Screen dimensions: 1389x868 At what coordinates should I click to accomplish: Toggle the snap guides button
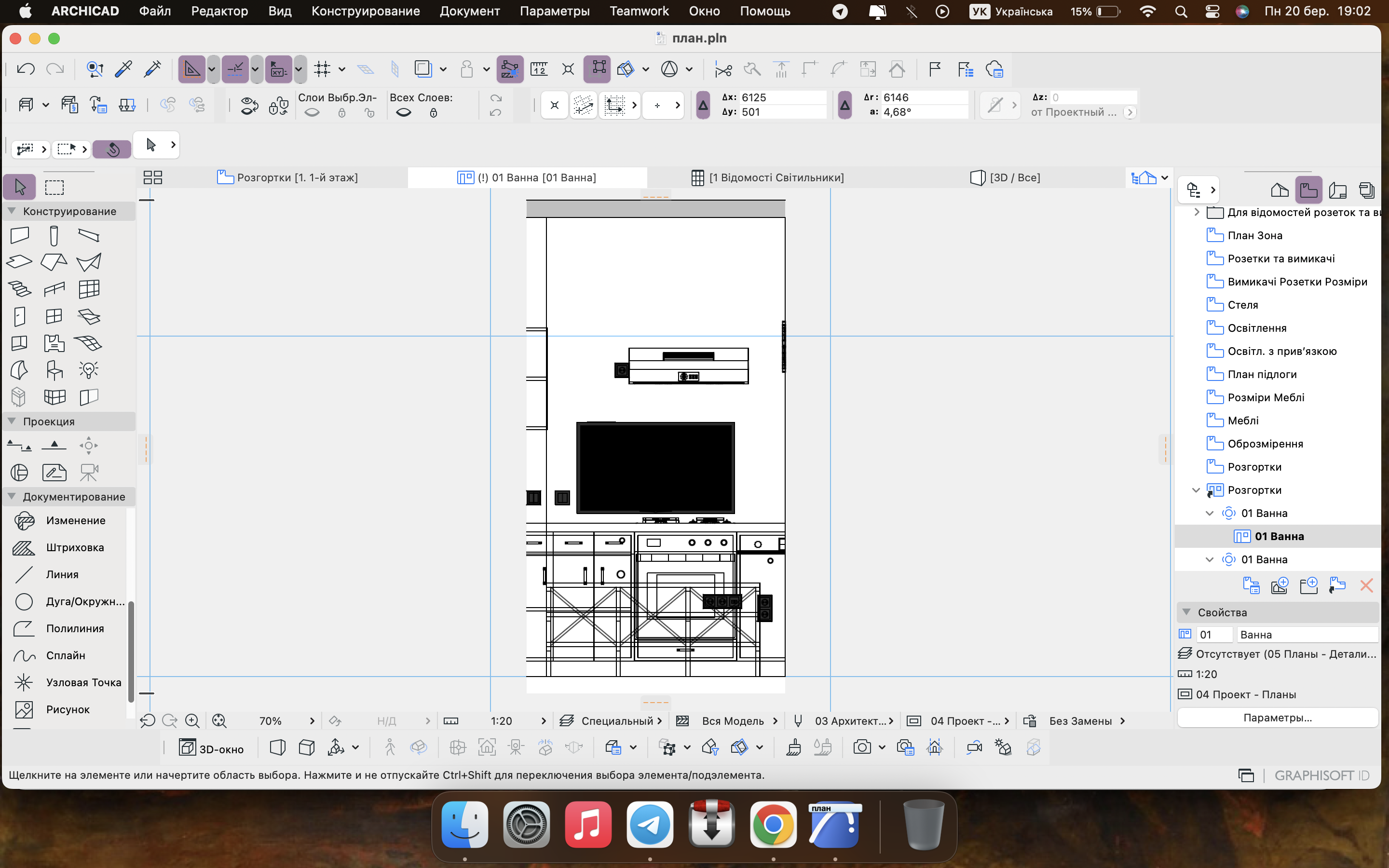click(x=235, y=69)
